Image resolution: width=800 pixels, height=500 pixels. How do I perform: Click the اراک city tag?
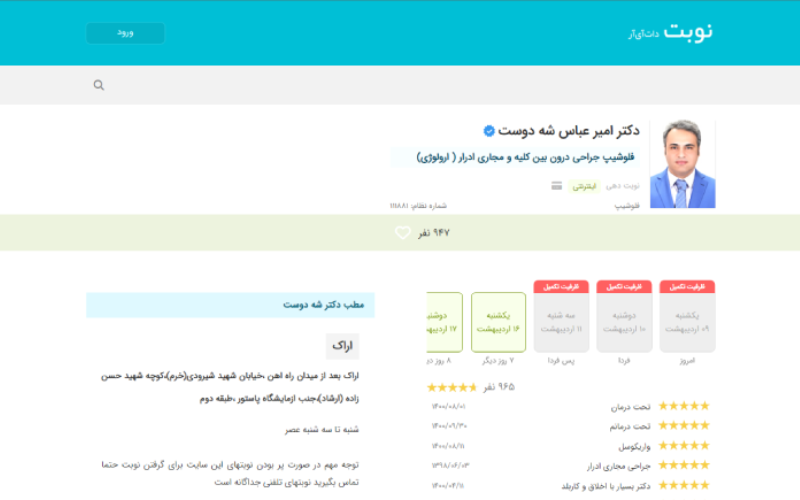342,346
